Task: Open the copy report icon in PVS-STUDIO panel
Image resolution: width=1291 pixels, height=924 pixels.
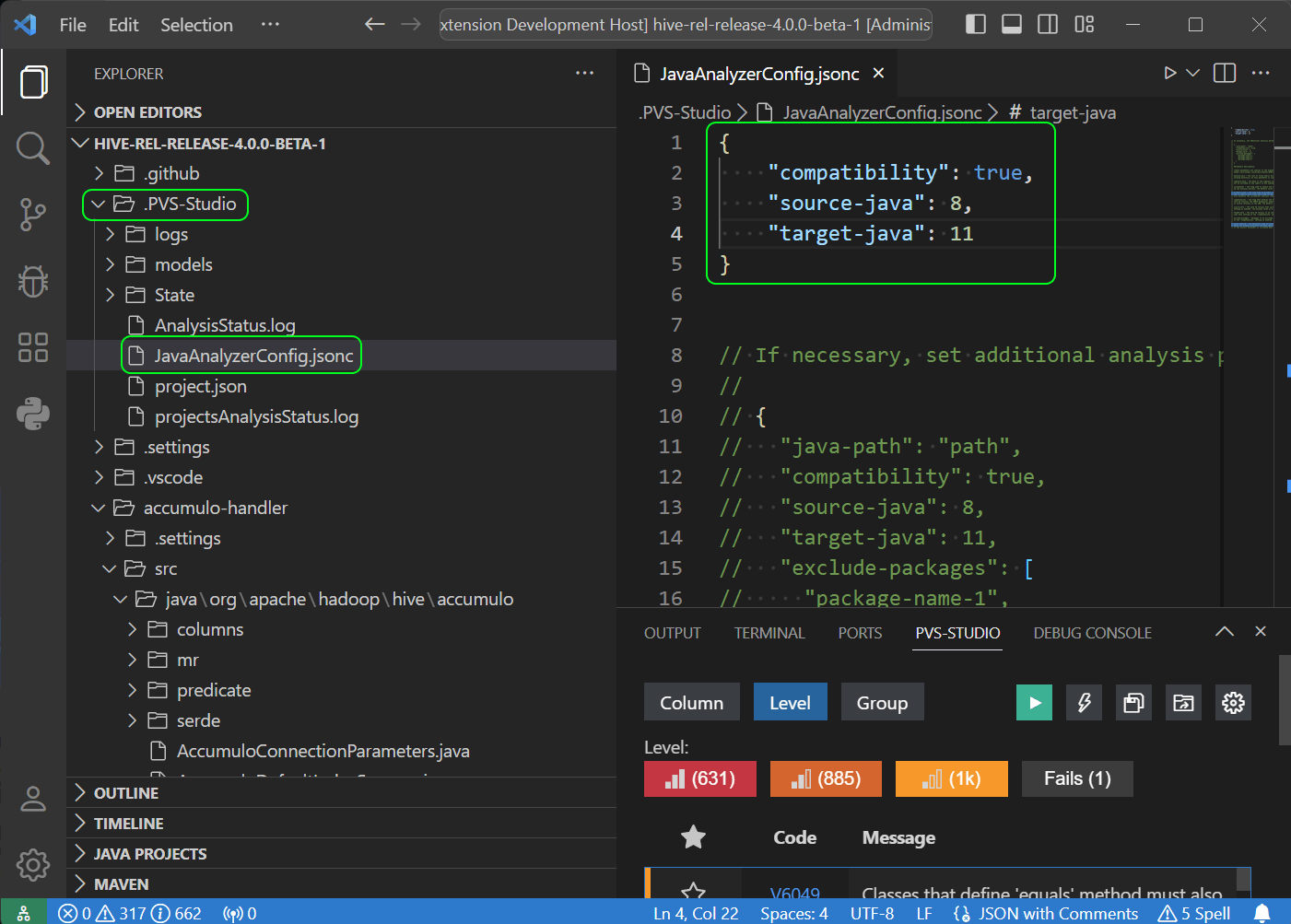Action: point(1133,702)
